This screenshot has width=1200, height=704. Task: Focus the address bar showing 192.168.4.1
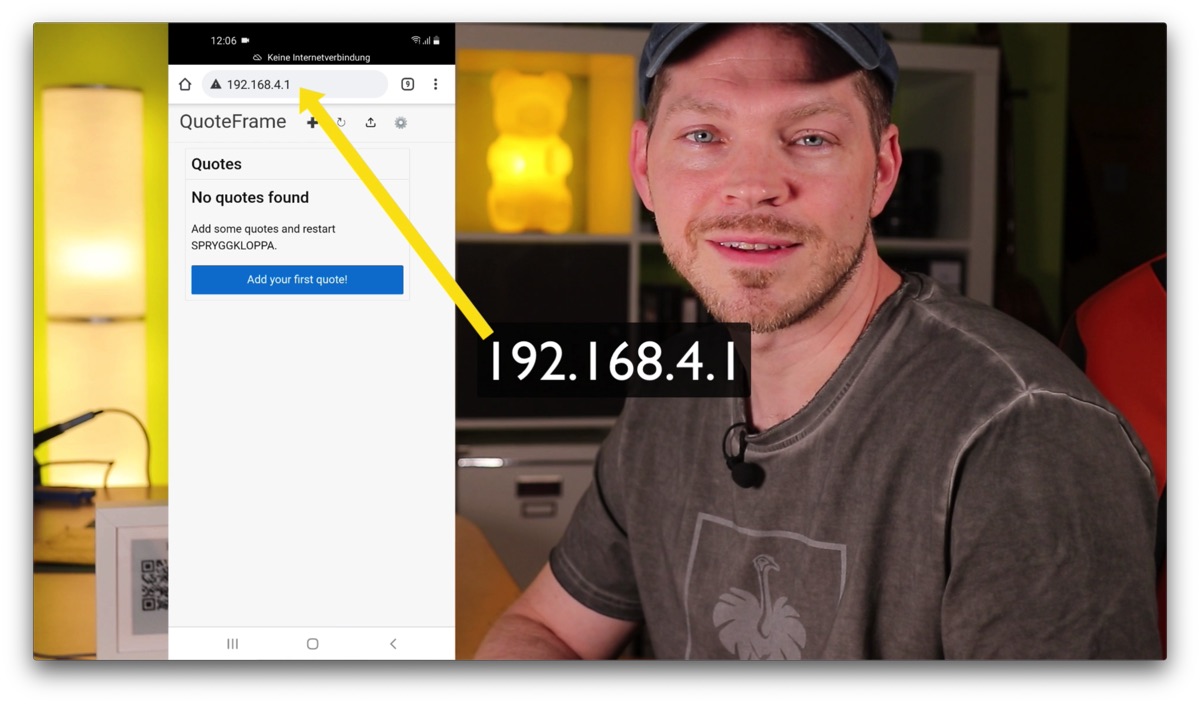pyautogui.click(x=295, y=84)
